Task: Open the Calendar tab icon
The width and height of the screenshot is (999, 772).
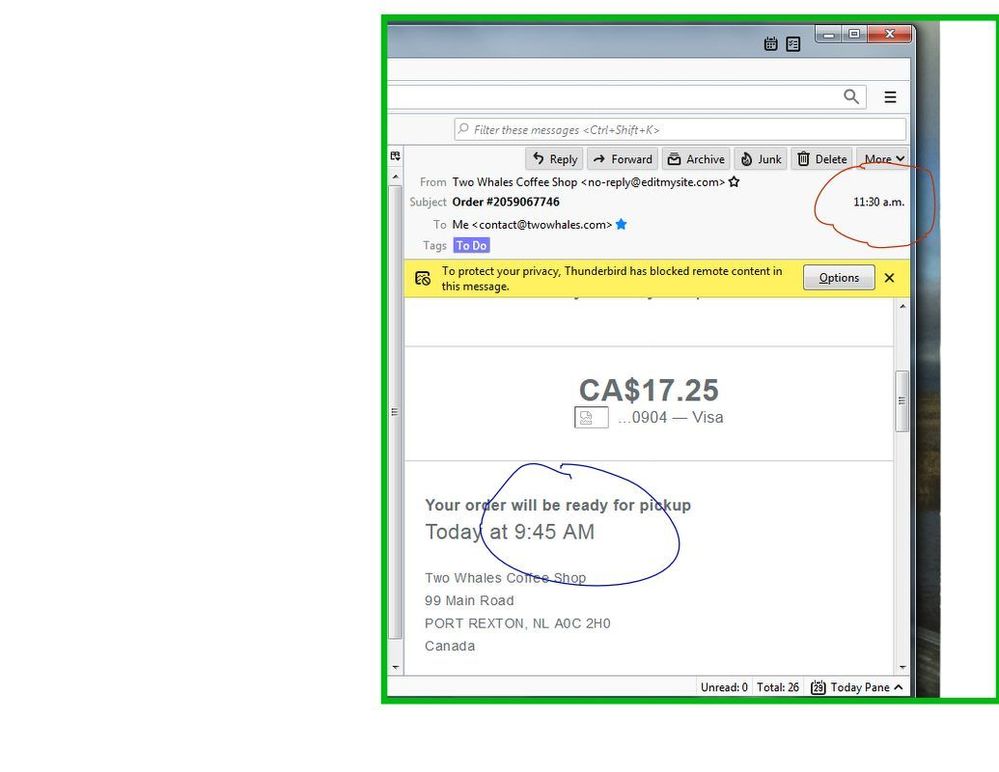Action: tap(770, 44)
